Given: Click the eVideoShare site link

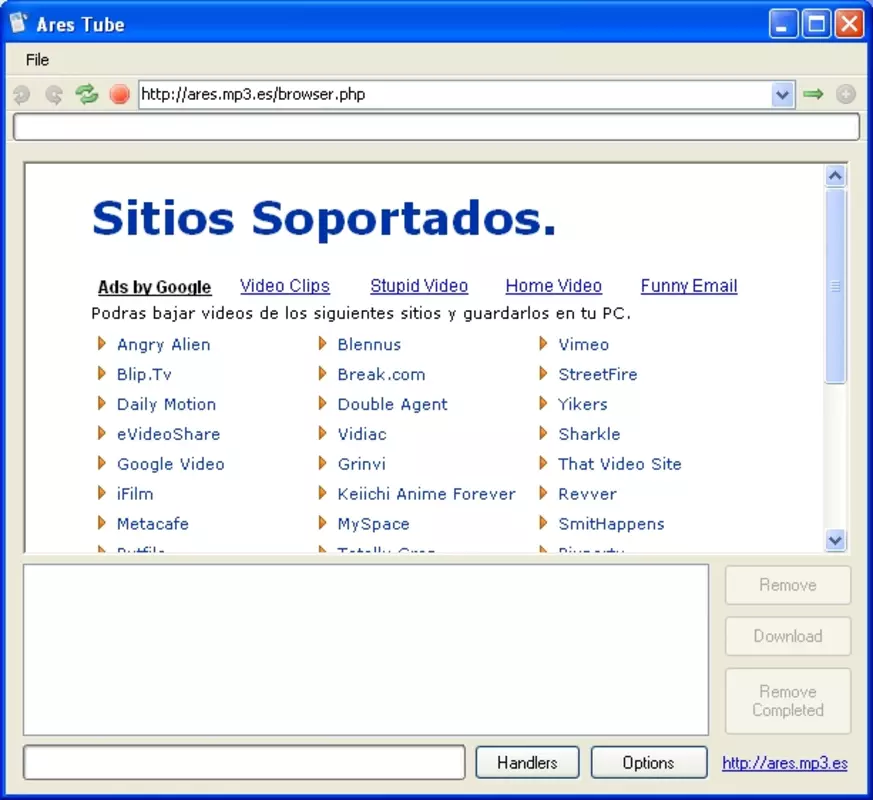Looking at the screenshot, I should (x=169, y=434).
